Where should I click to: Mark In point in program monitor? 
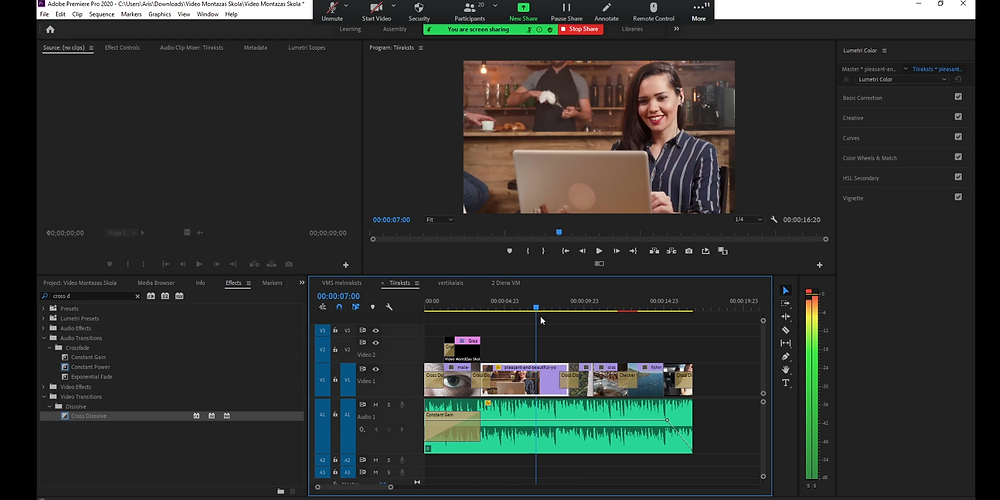pyautogui.click(x=527, y=251)
